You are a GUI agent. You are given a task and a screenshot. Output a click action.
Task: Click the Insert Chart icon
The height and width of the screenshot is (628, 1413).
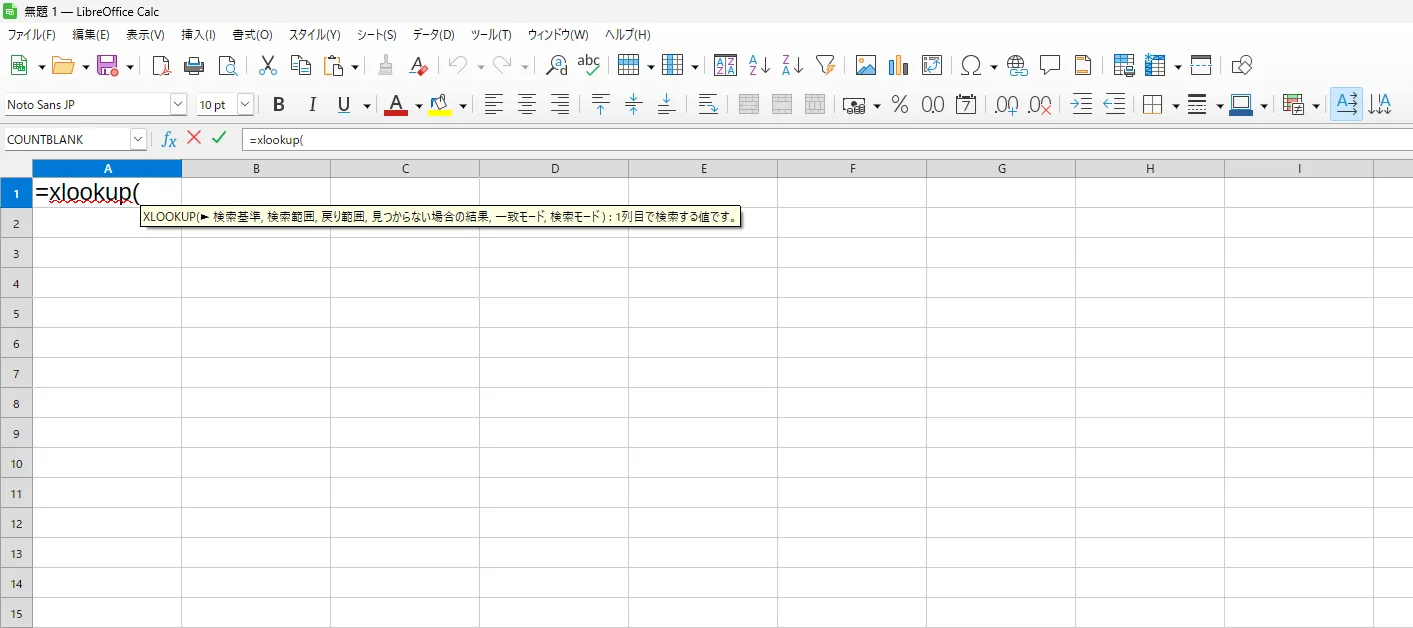tap(898, 66)
